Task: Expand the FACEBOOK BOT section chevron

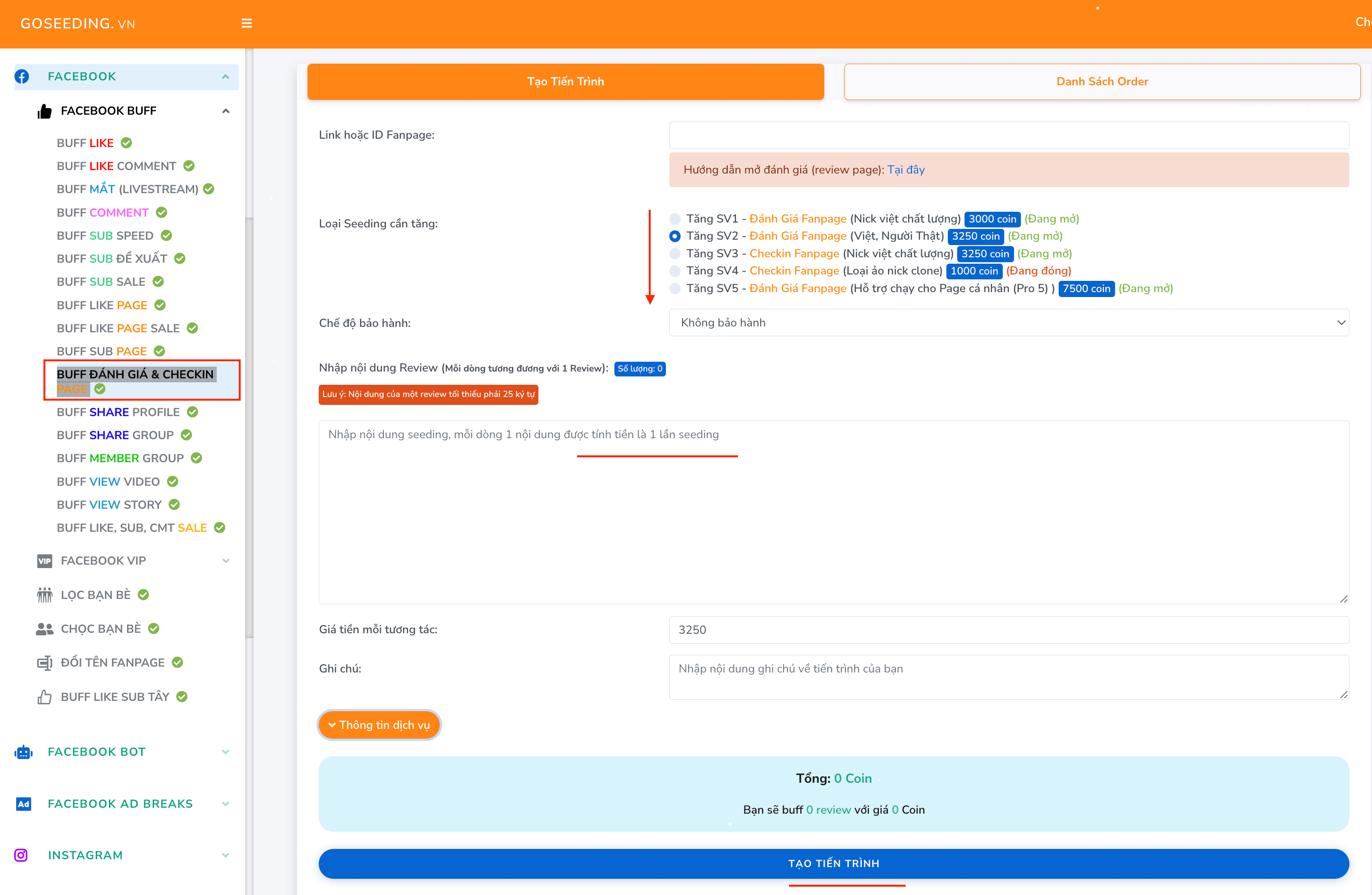Action: [226, 752]
